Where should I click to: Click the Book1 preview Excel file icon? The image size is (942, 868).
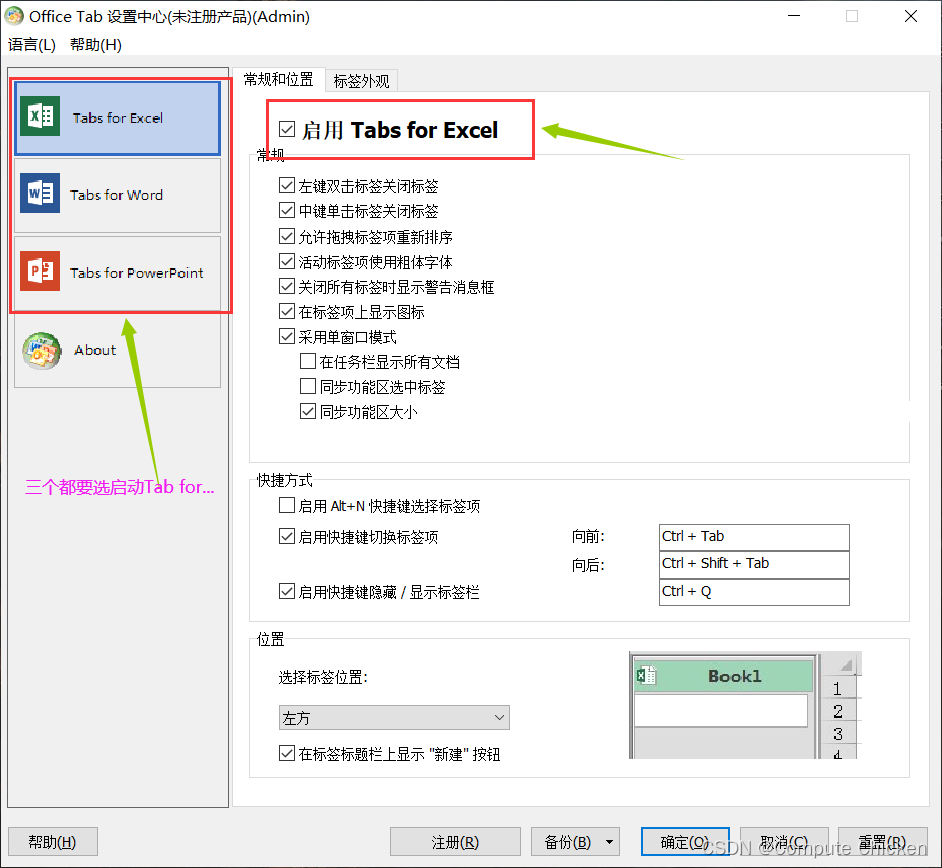(646, 675)
